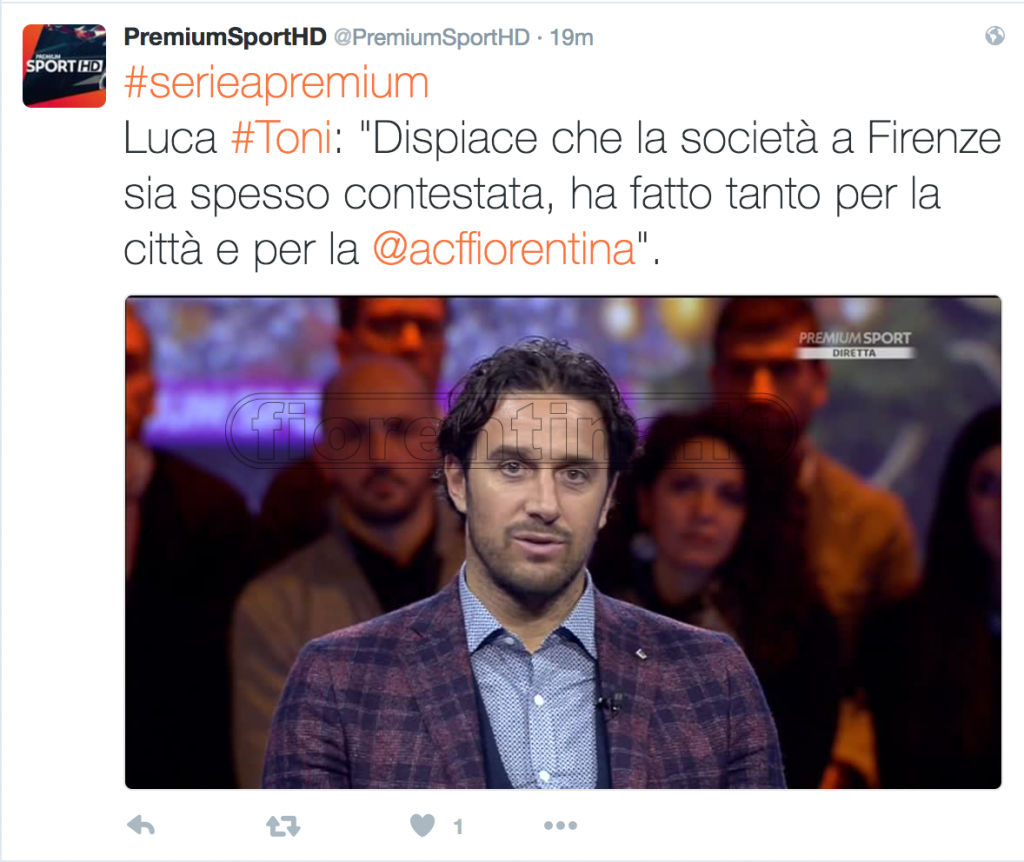Like the tweet with heart icon
This screenshot has width=1024, height=862.
point(422,826)
